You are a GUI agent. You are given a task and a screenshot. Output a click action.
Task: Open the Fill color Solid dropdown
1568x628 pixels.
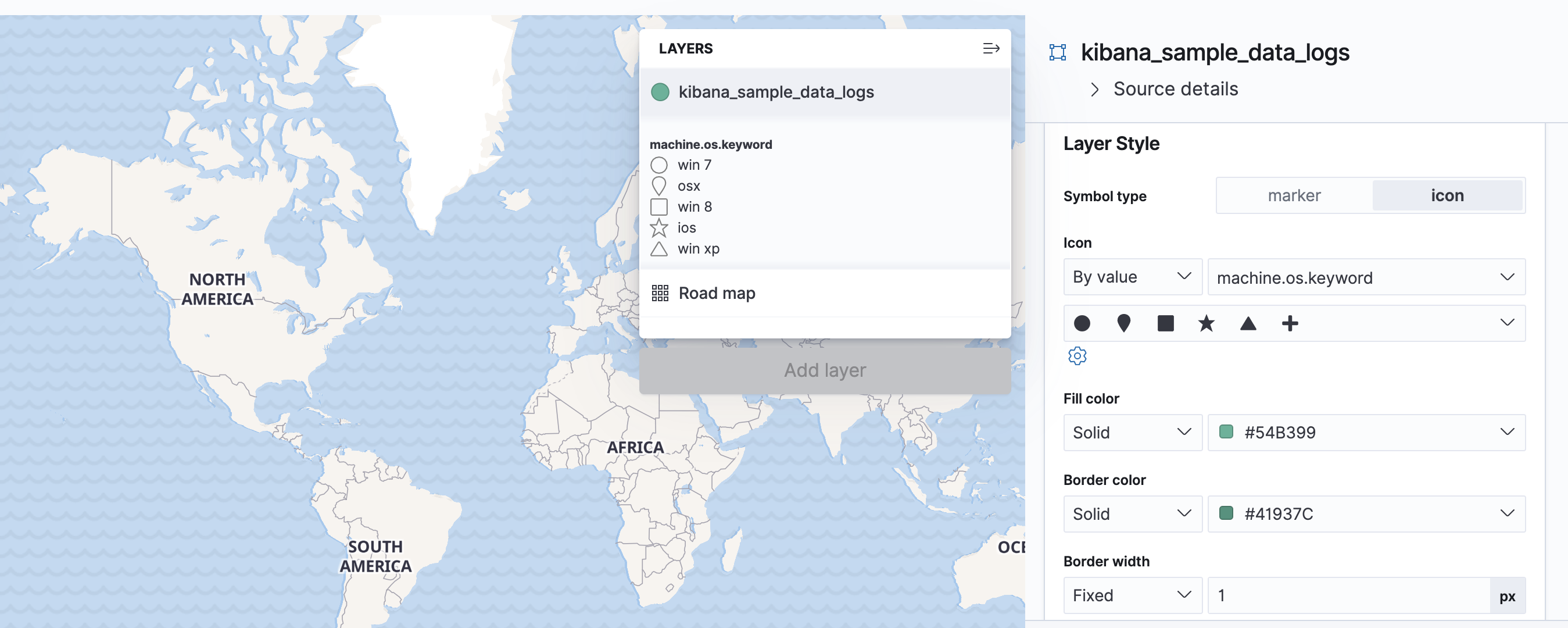pos(1132,433)
